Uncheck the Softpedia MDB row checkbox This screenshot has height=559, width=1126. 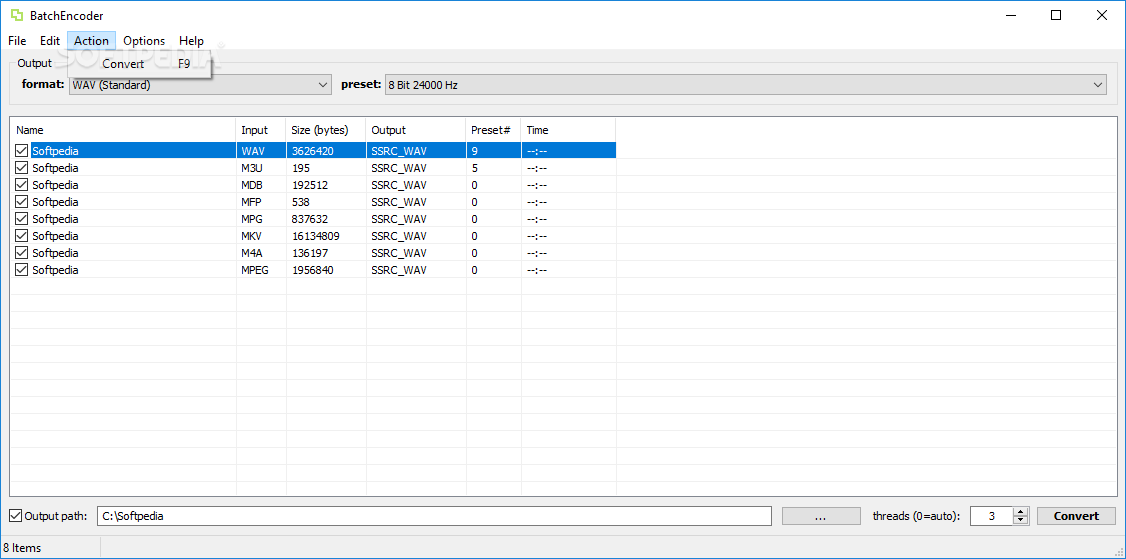[22, 185]
